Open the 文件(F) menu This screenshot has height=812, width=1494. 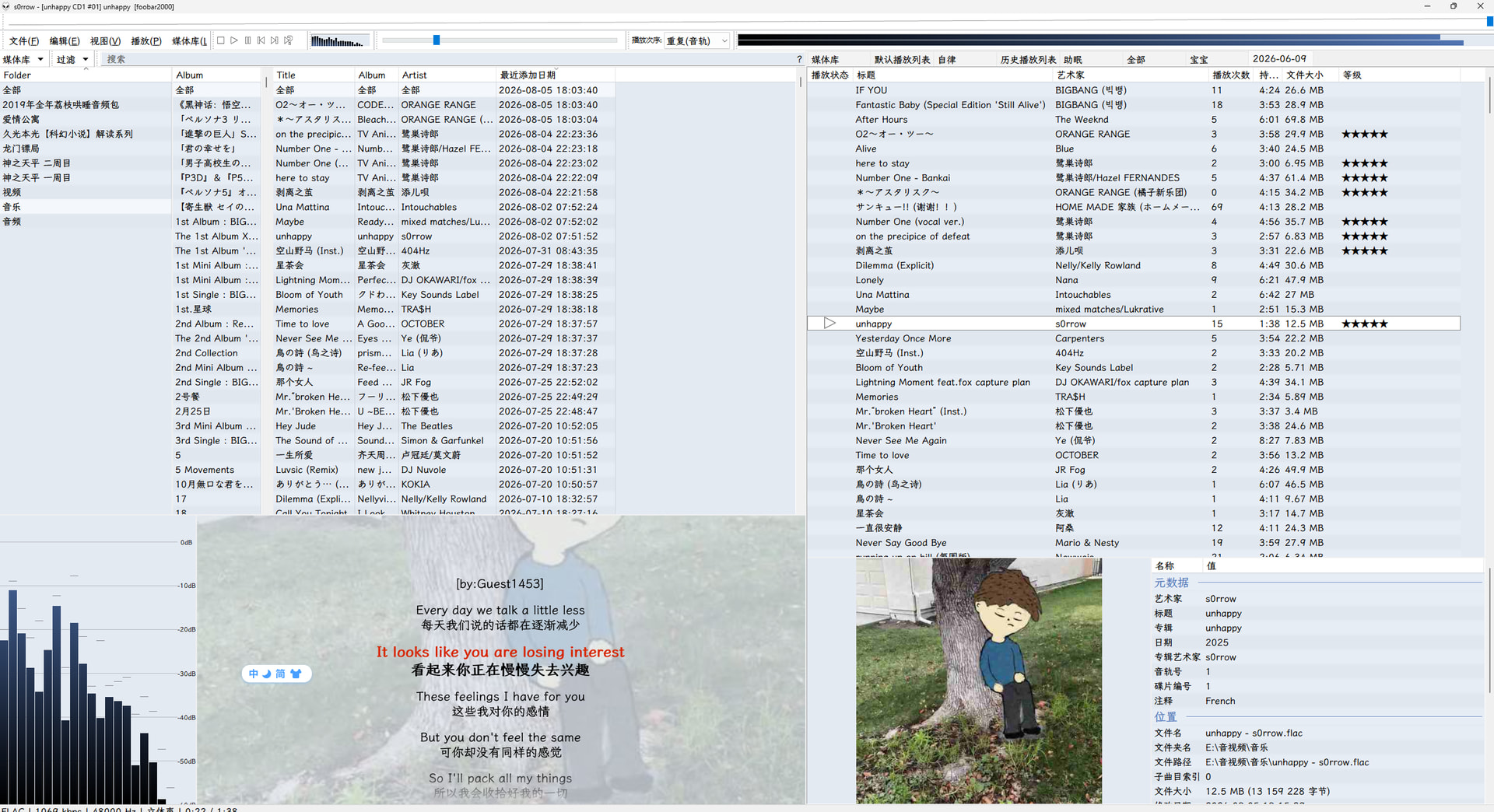(x=24, y=41)
